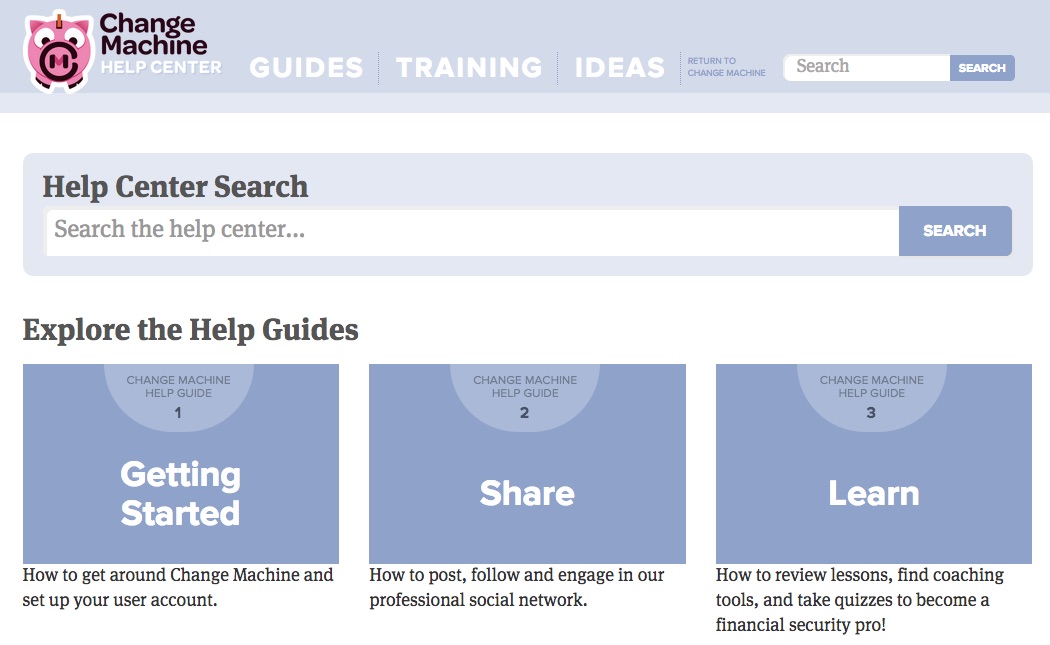The height and width of the screenshot is (645, 1050).
Task: Focus the header Search input field
Action: click(867, 68)
